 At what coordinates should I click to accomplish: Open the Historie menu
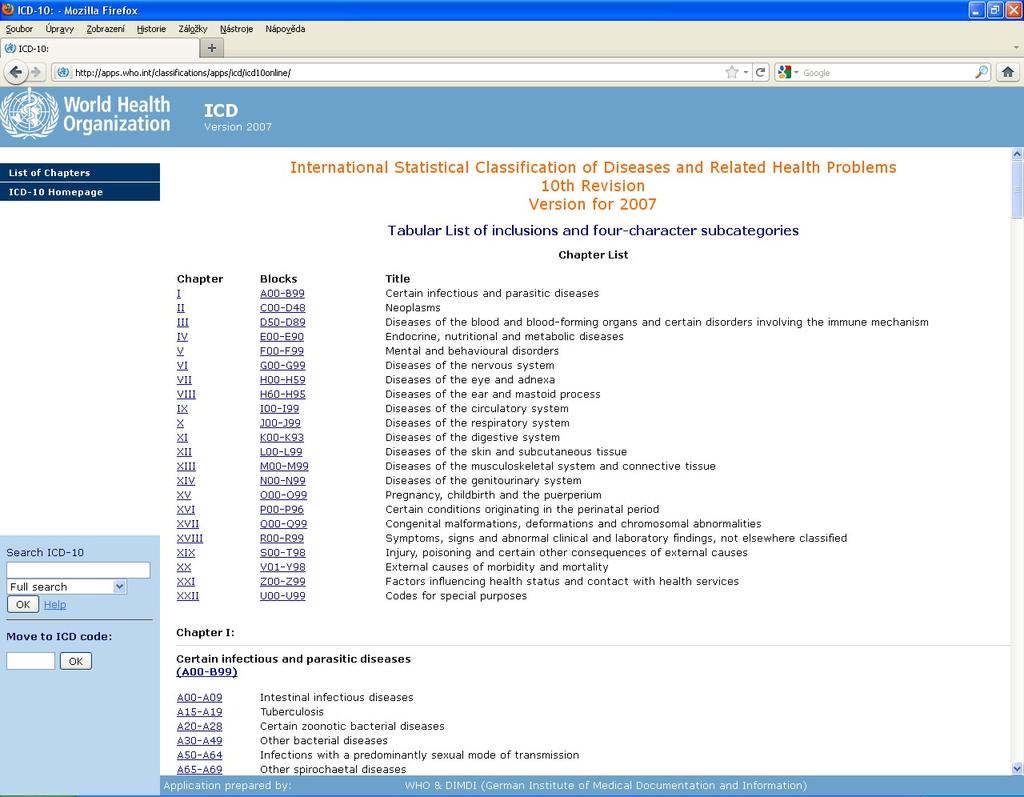(x=151, y=29)
